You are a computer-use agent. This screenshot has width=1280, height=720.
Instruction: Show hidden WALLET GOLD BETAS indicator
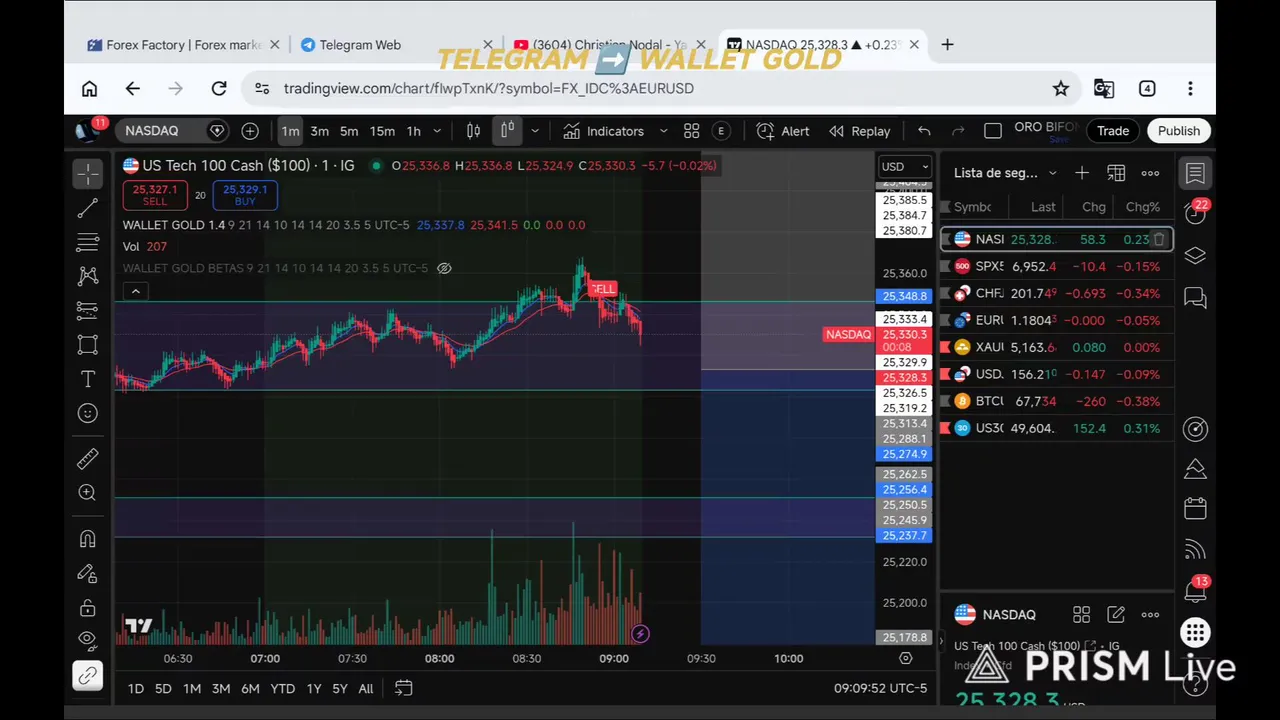pyautogui.click(x=444, y=268)
